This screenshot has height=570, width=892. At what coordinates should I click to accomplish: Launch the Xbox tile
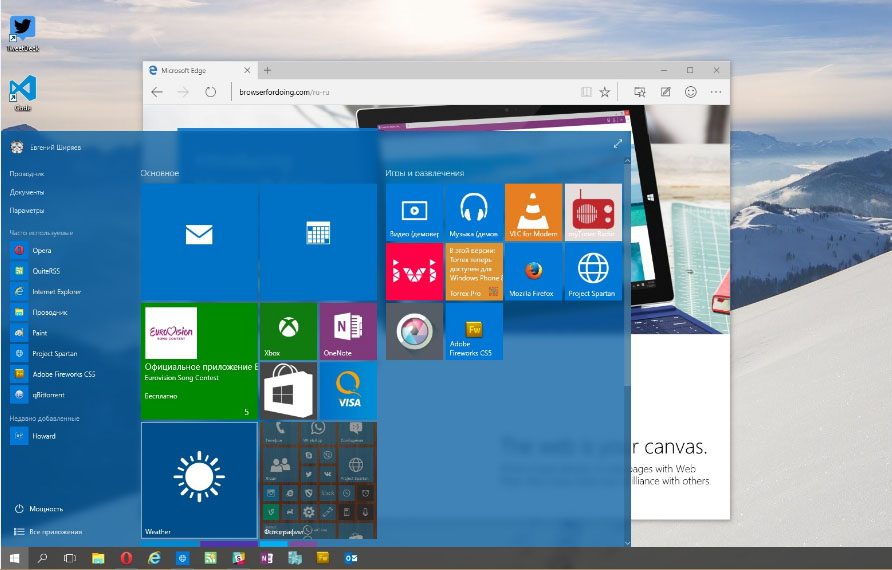[288, 331]
